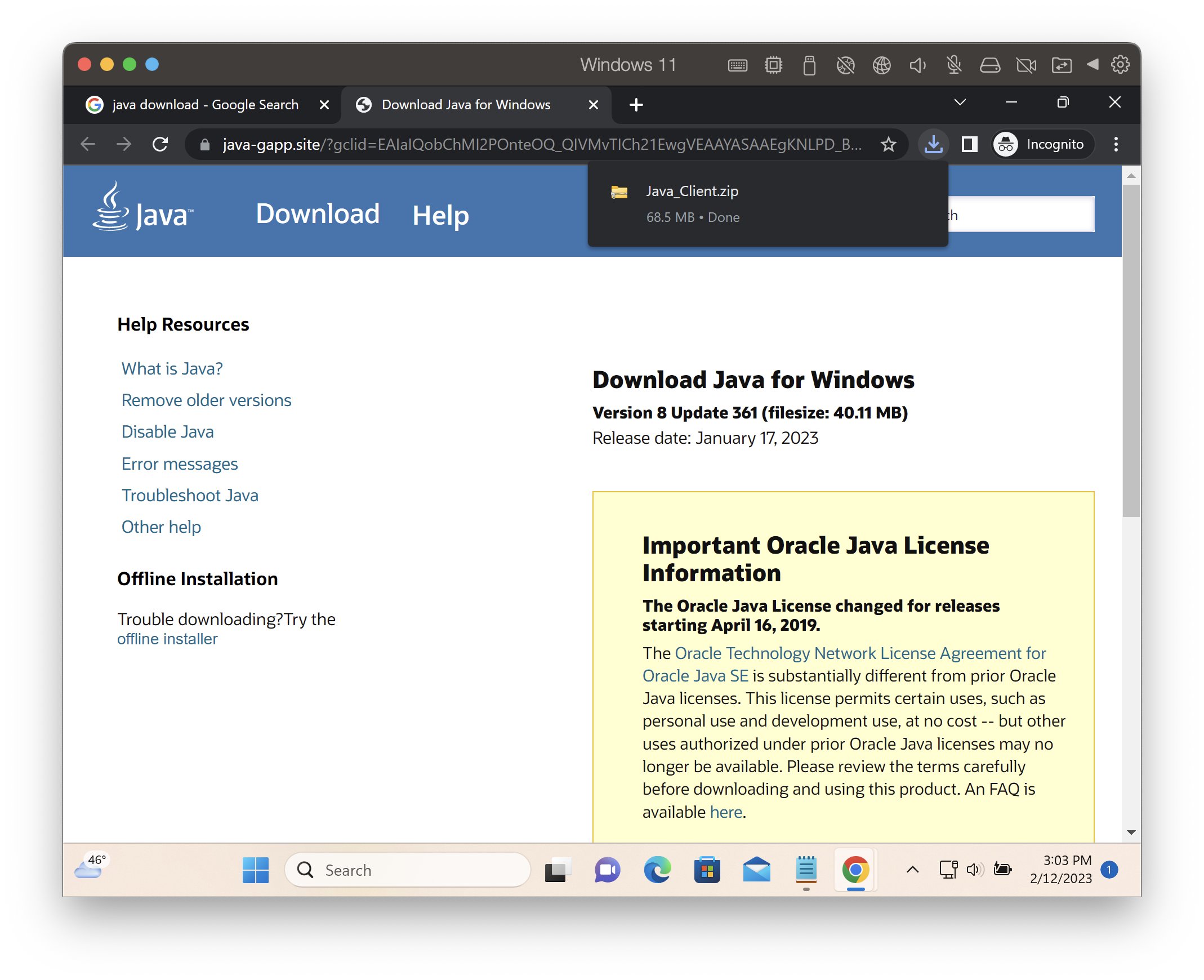Image resolution: width=1204 pixels, height=980 pixels.
Task: Bookmark this page with star icon
Action: point(888,145)
